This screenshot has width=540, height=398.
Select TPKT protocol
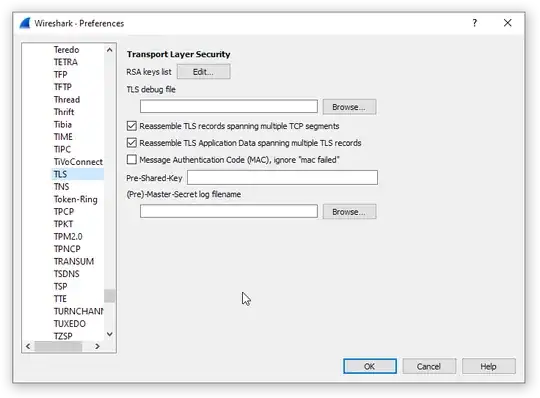pos(63,224)
